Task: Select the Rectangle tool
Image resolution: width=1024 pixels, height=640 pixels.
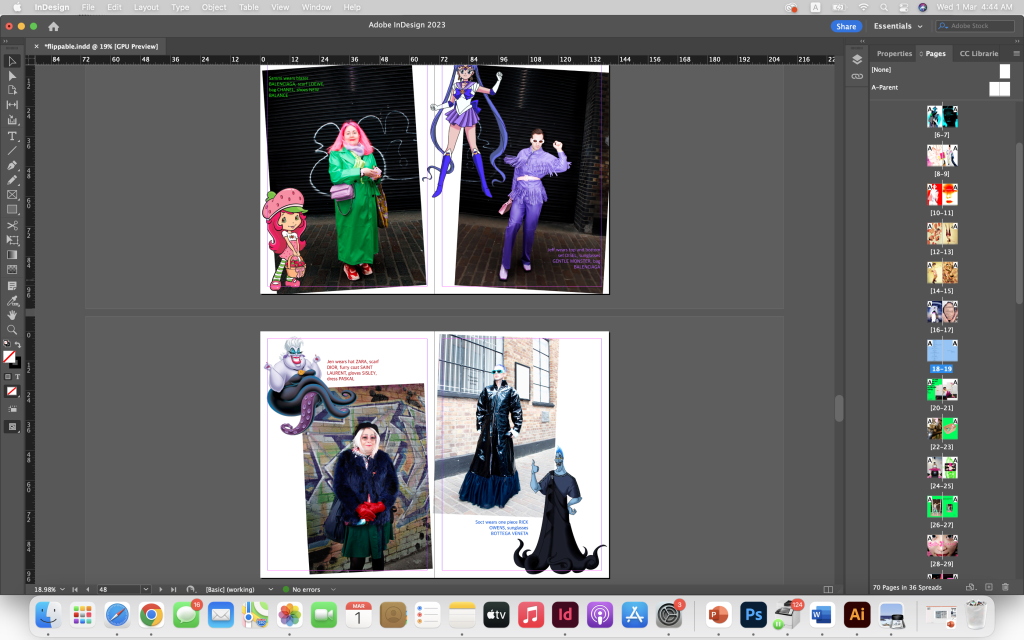Action: [x=12, y=210]
